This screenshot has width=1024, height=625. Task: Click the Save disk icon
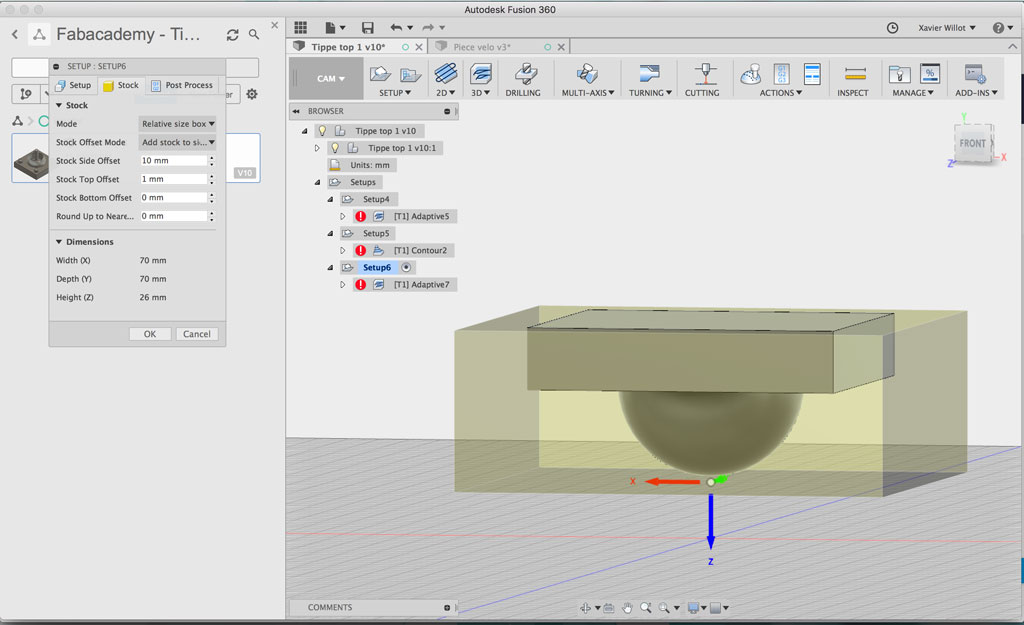[x=368, y=27]
